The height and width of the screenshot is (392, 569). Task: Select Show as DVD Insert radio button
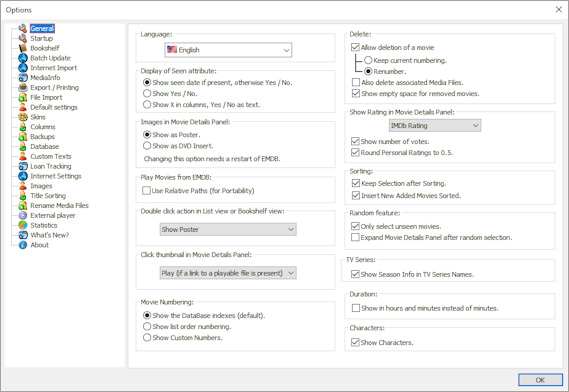coord(147,146)
